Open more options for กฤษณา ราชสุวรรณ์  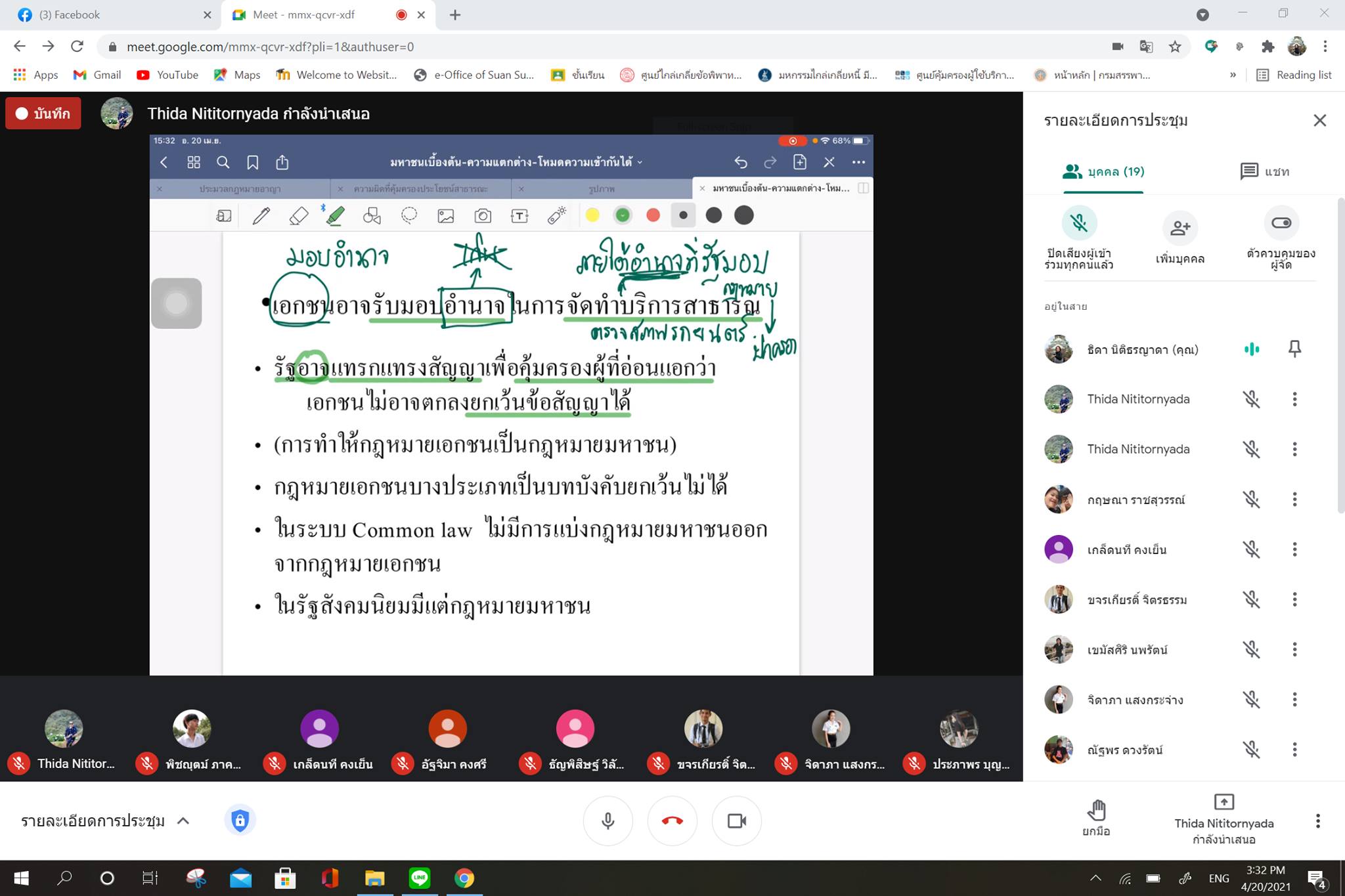(x=1294, y=500)
